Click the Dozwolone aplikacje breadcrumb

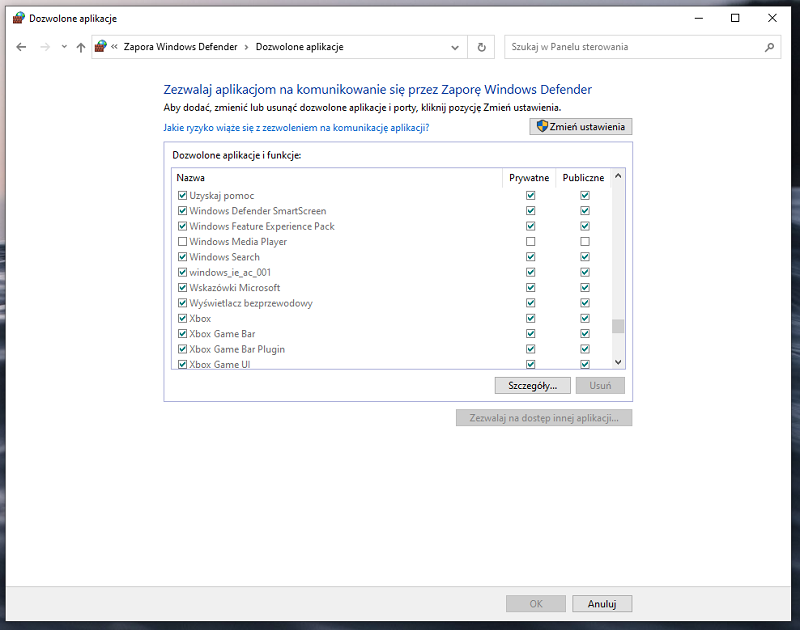click(299, 47)
